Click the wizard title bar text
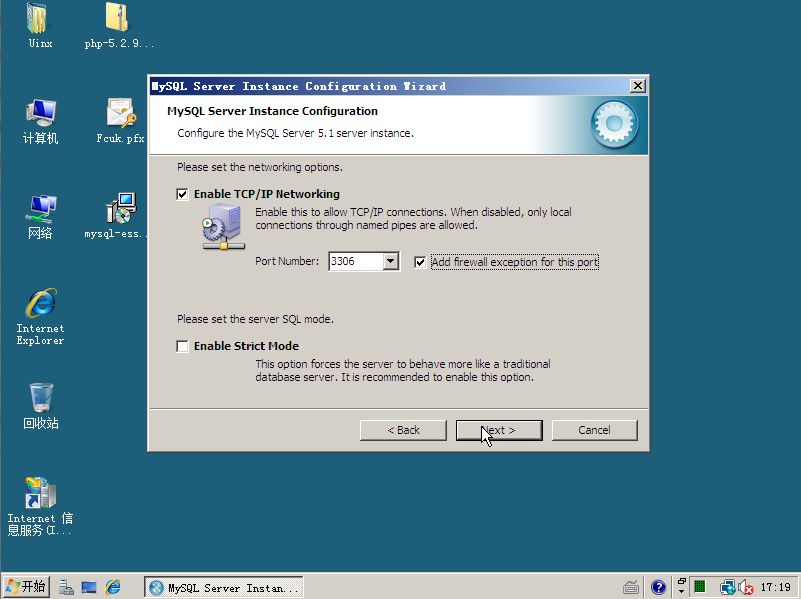801x599 pixels. 299,86
